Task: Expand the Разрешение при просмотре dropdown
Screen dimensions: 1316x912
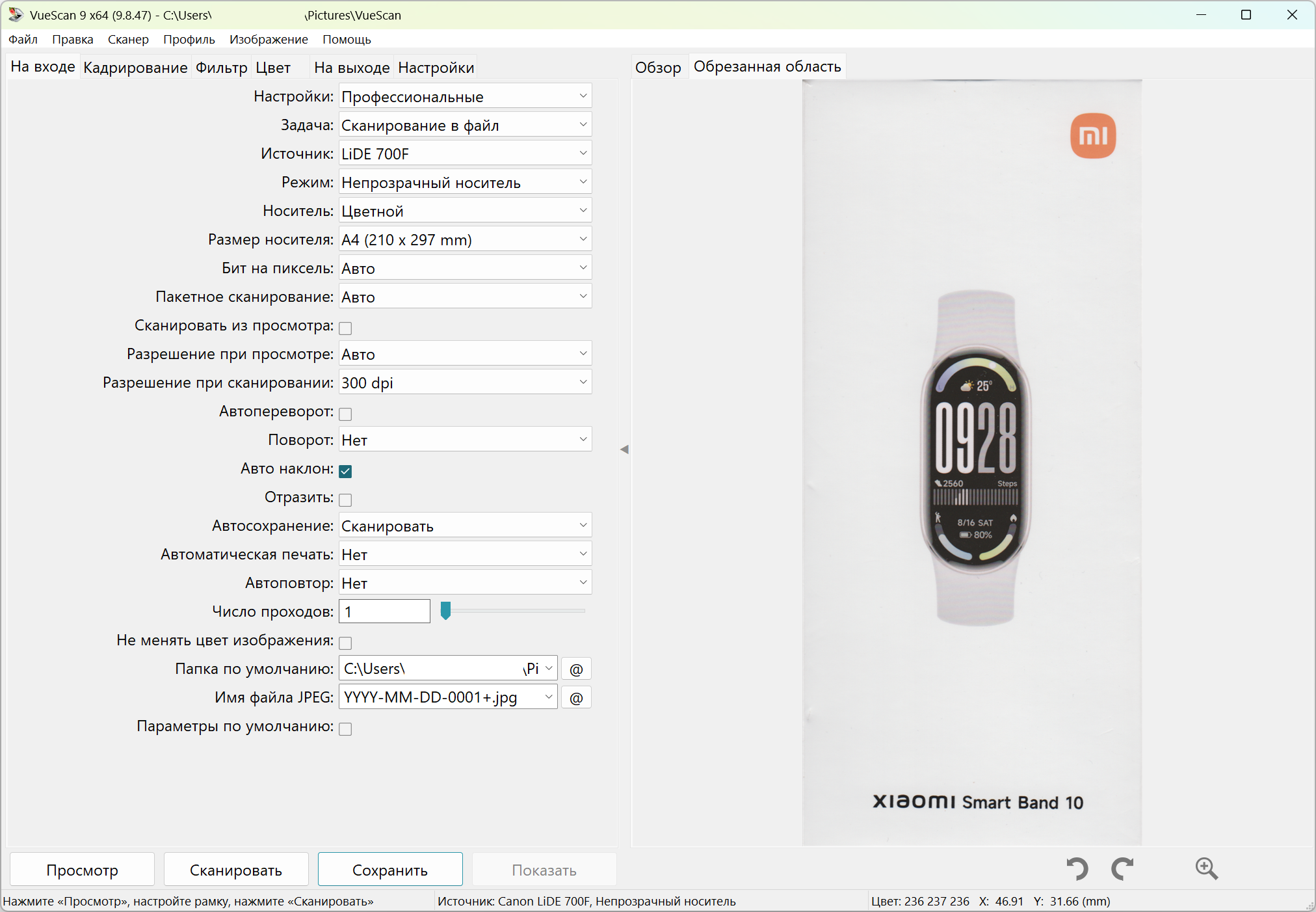Action: [465, 354]
